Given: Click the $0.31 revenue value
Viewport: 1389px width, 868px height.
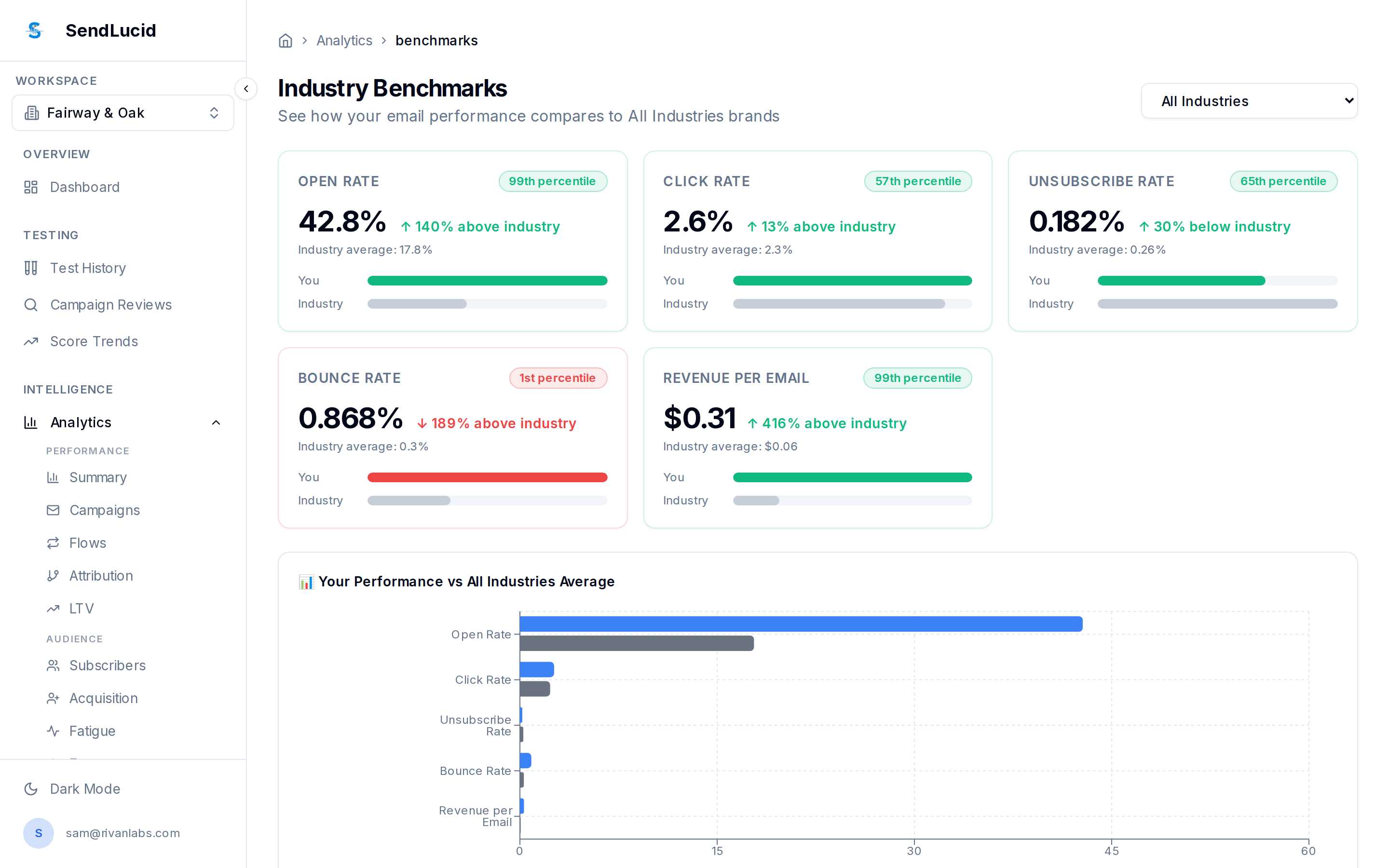Looking at the screenshot, I should click(x=699, y=419).
